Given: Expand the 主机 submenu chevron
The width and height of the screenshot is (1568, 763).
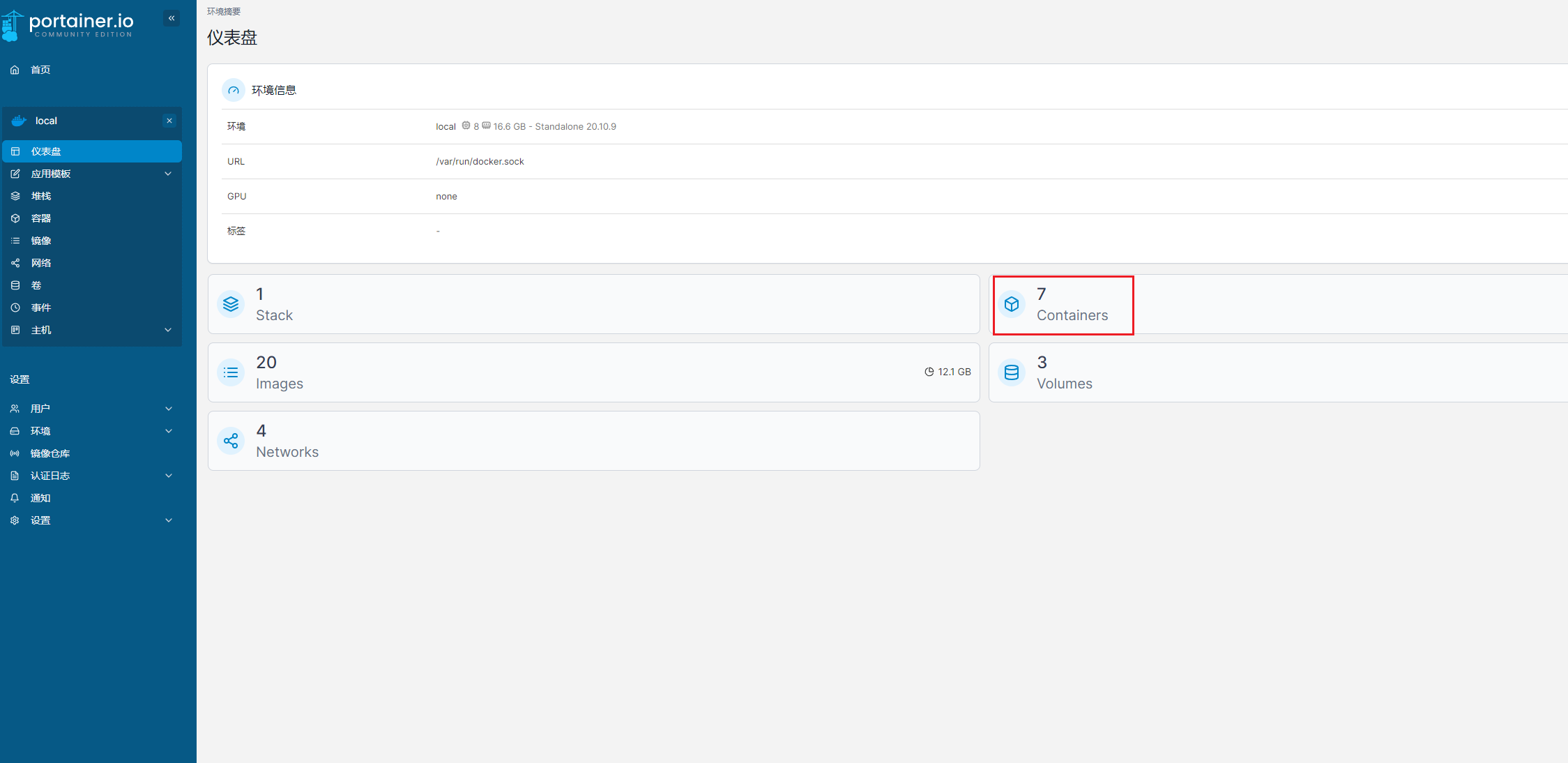Looking at the screenshot, I should 168,330.
